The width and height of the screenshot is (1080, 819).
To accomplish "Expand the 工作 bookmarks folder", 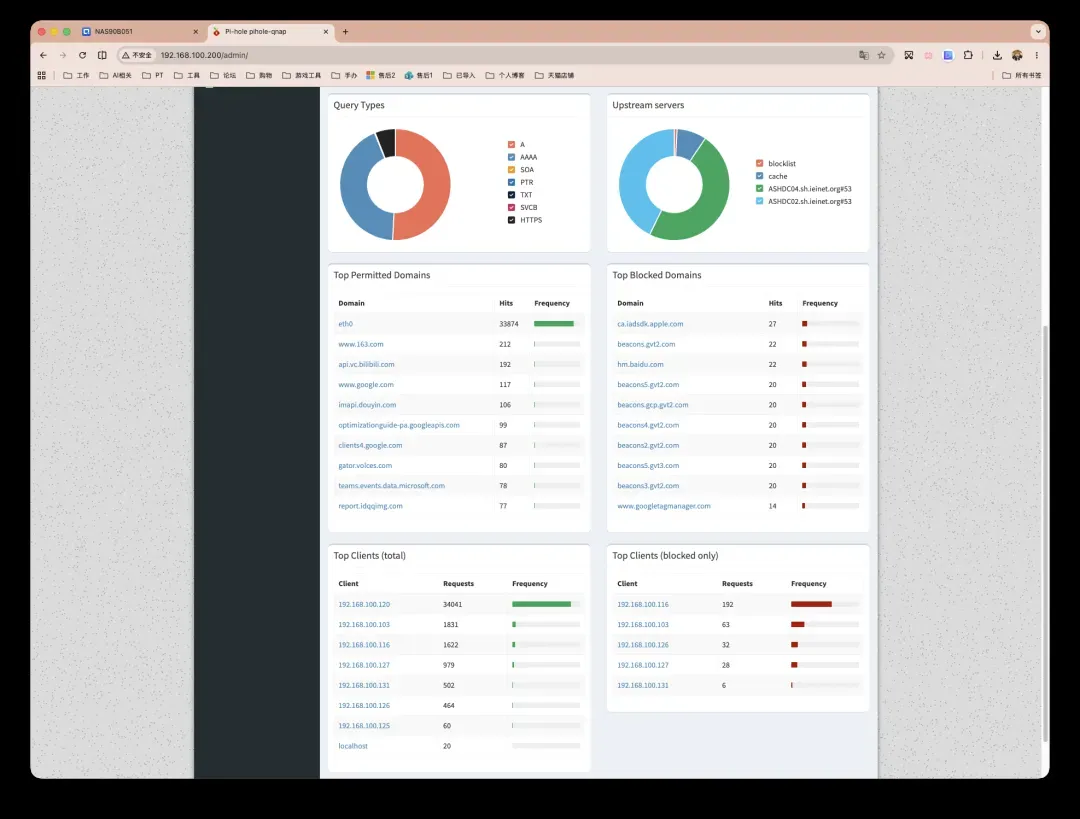I will [x=76, y=75].
